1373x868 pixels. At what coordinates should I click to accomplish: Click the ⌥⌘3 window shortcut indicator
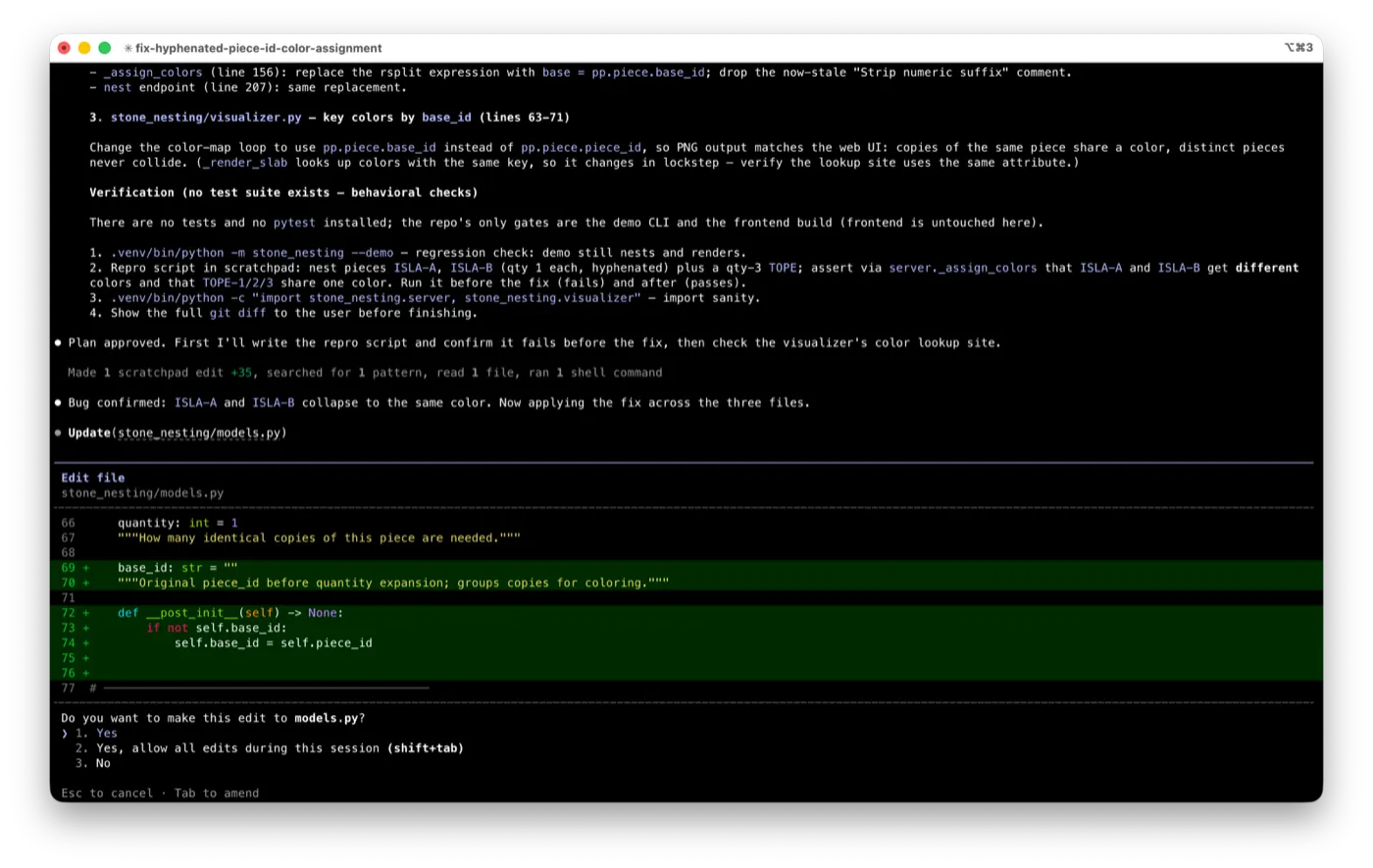(1298, 48)
